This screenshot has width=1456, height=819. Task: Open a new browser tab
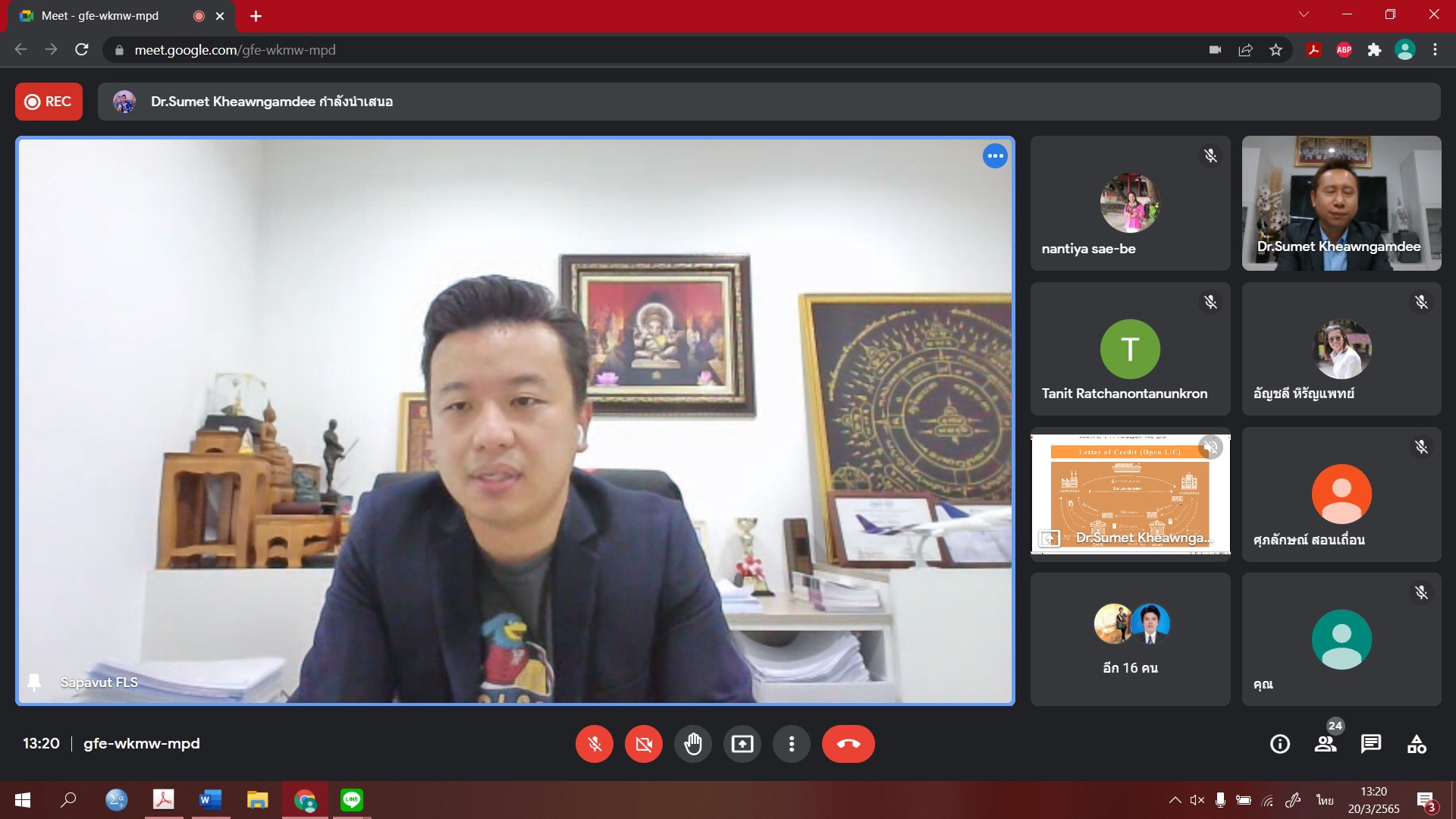click(x=256, y=16)
